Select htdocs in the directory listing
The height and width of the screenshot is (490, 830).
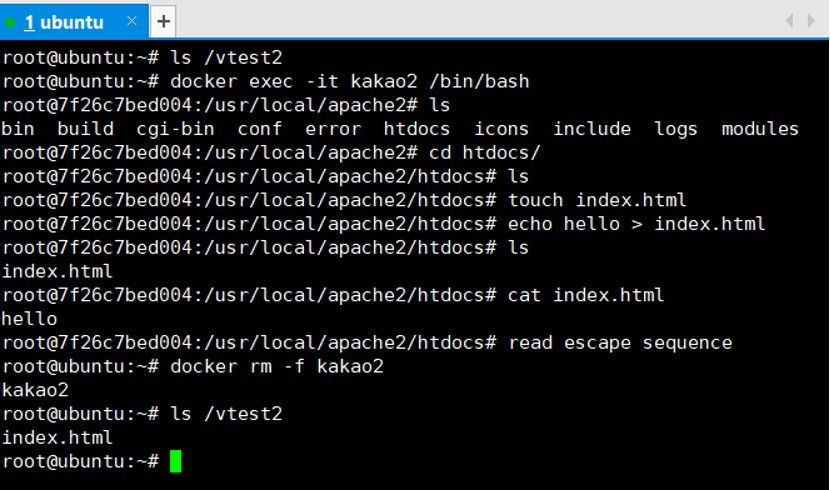point(417,129)
